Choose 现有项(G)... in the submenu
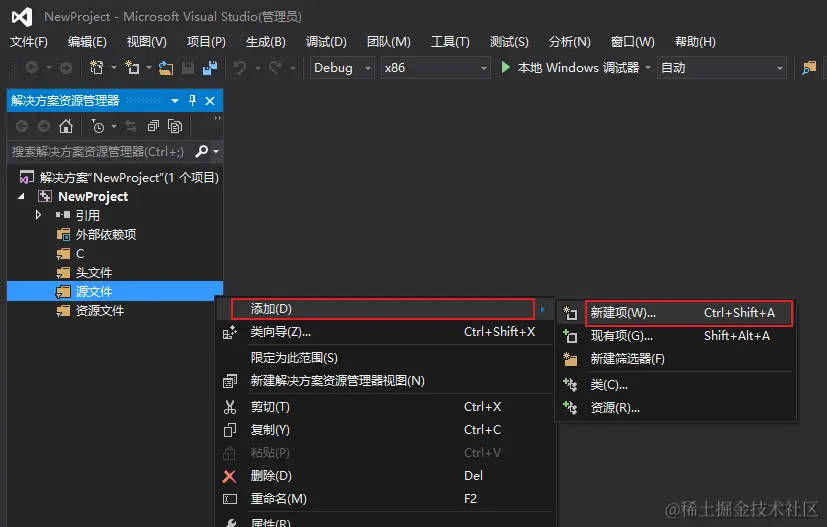This screenshot has width=827, height=527. [676, 336]
